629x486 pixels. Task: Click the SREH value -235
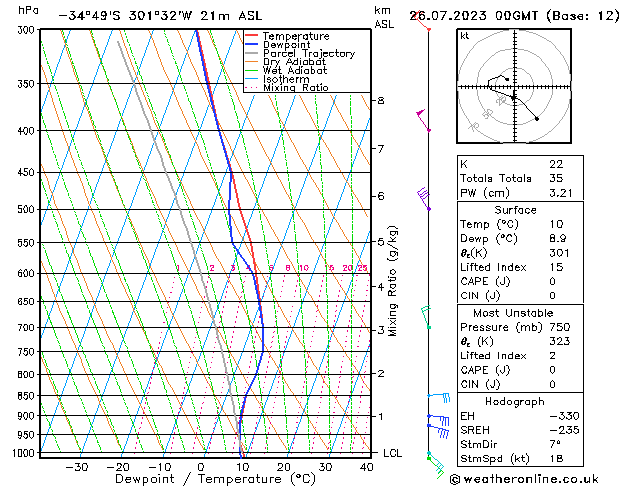pyautogui.click(x=564, y=430)
